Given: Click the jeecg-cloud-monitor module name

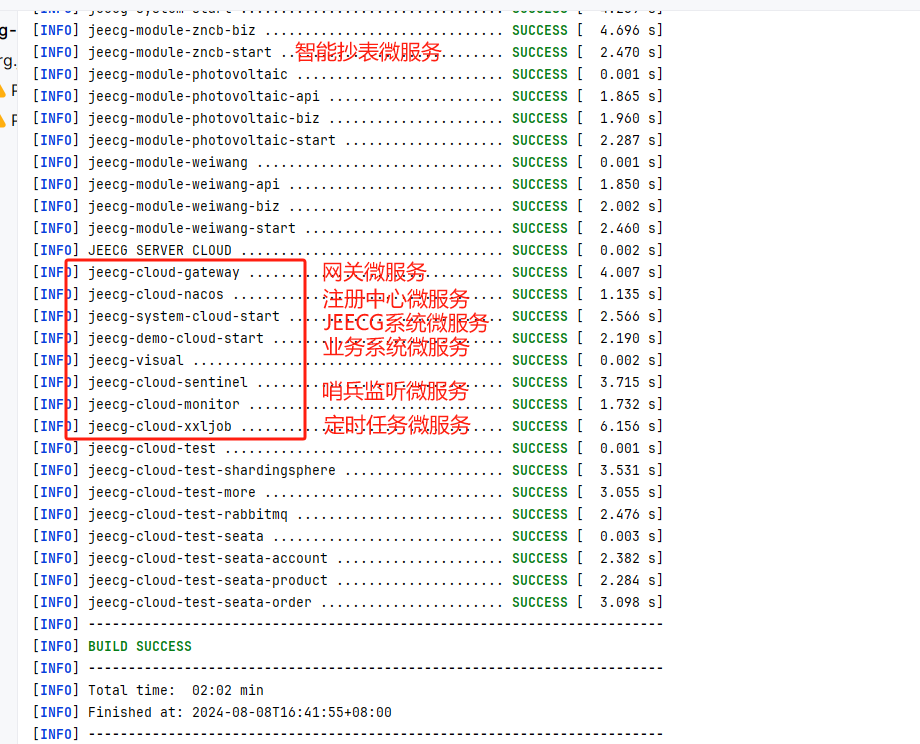Looking at the screenshot, I should [164, 404].
